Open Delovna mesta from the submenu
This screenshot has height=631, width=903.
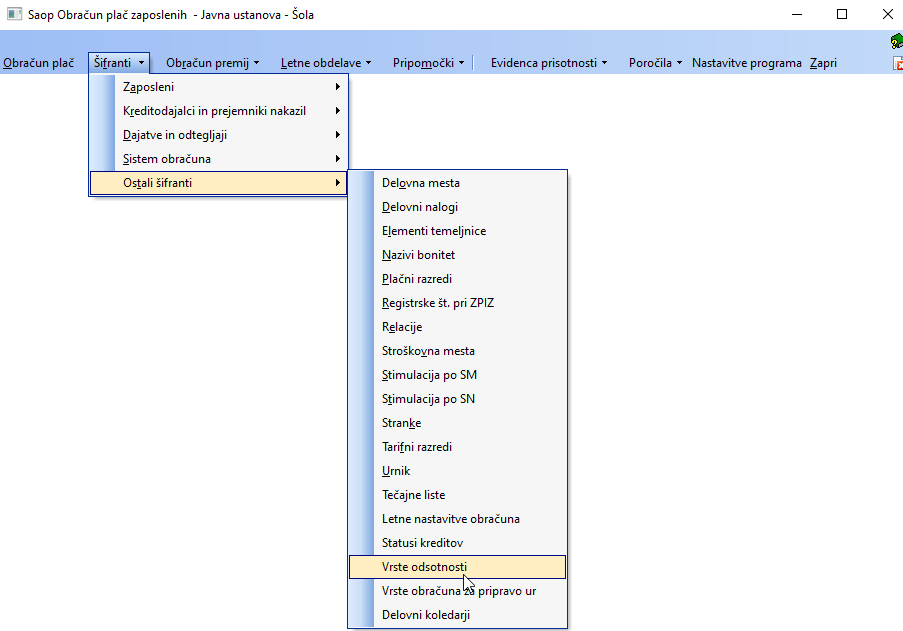pos(457,183)
